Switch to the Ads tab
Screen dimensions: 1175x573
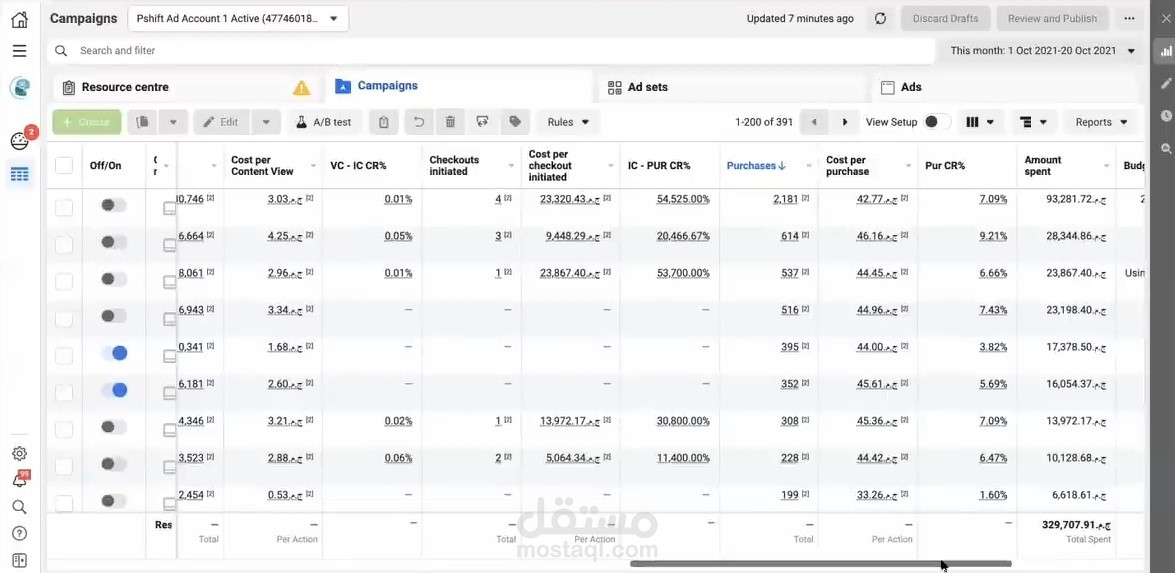(x=1007, y=88)
